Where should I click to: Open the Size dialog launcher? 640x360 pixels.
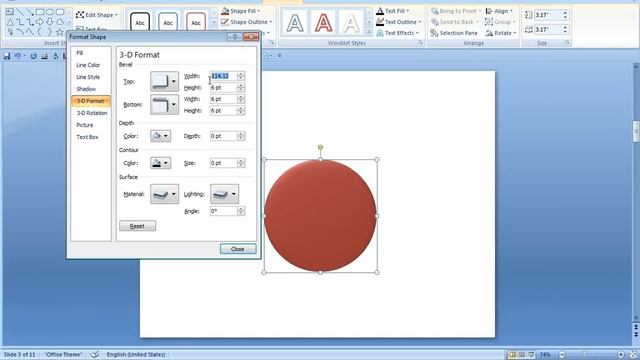[567, 43]
